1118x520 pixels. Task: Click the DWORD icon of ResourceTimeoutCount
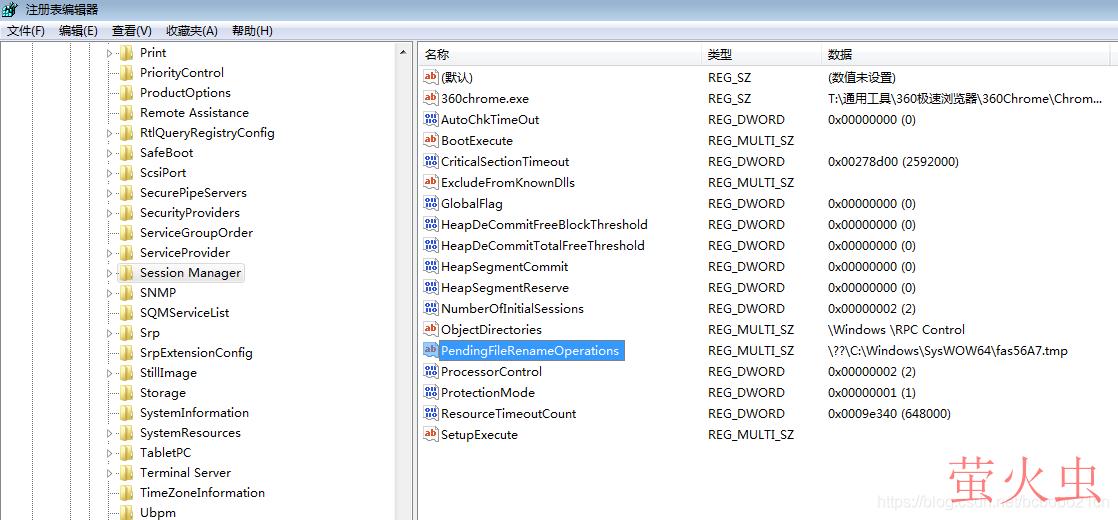(x=431, y=413)
